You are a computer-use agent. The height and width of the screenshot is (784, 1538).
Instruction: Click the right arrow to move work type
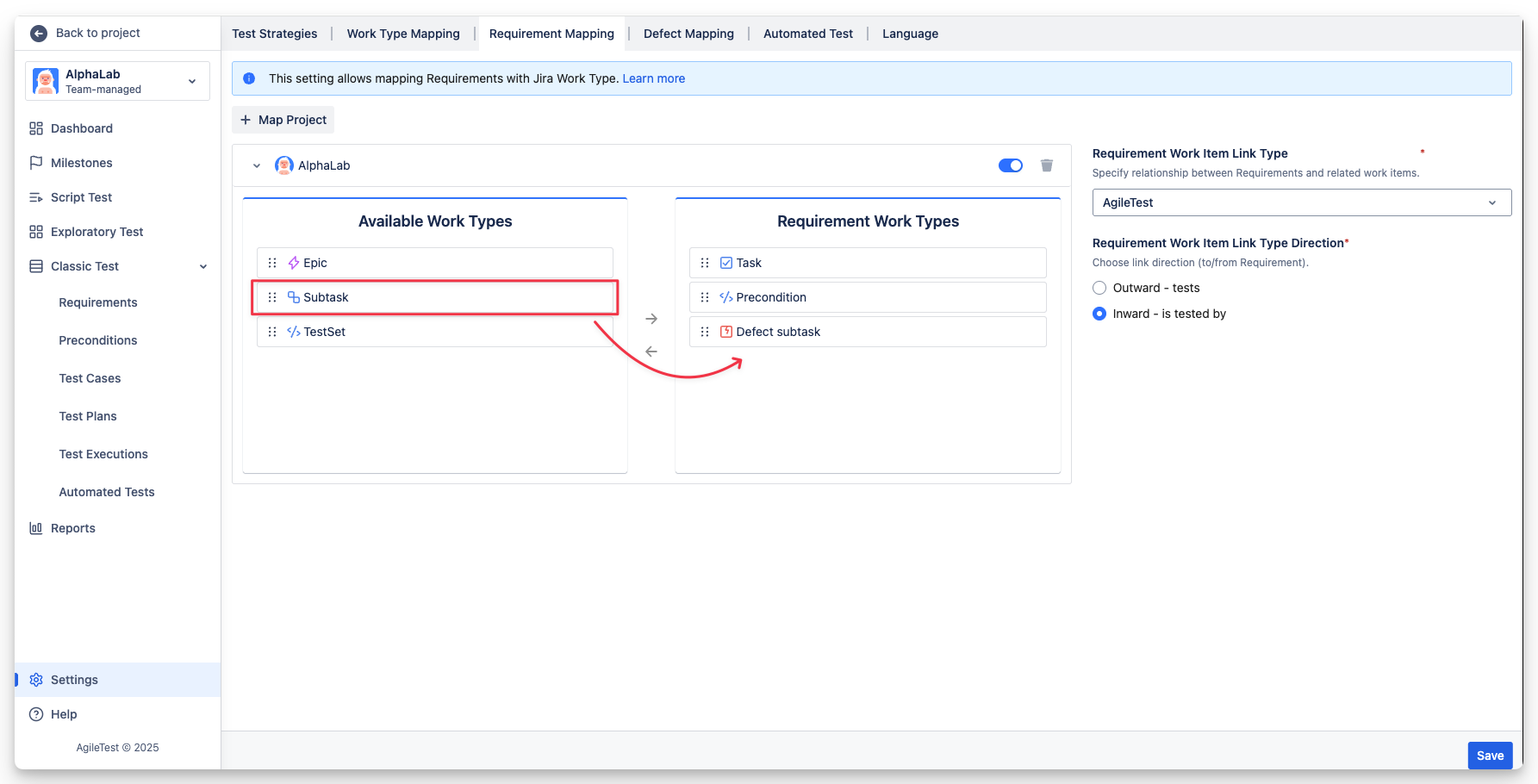pos(651,319)
